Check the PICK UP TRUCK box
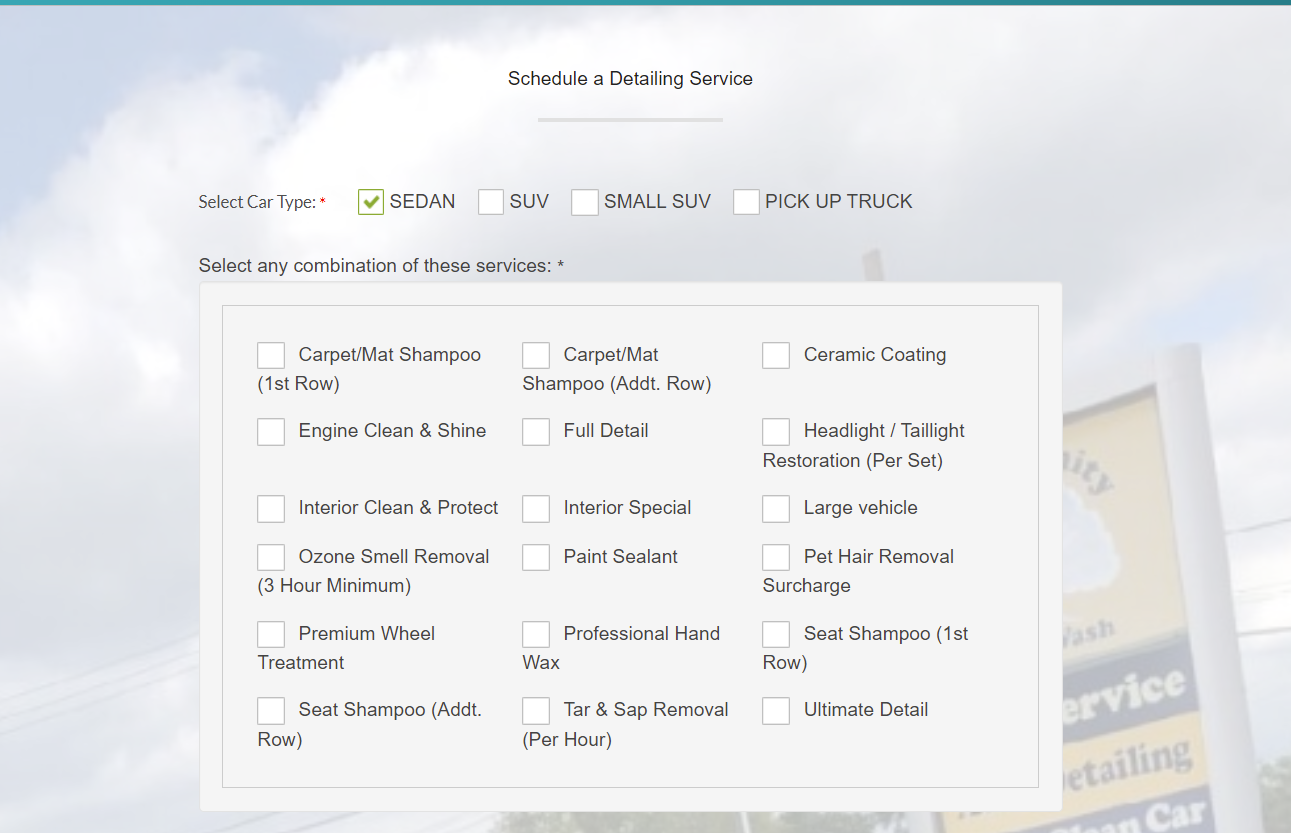This screenshot has width=1291, height=833. 746,201
